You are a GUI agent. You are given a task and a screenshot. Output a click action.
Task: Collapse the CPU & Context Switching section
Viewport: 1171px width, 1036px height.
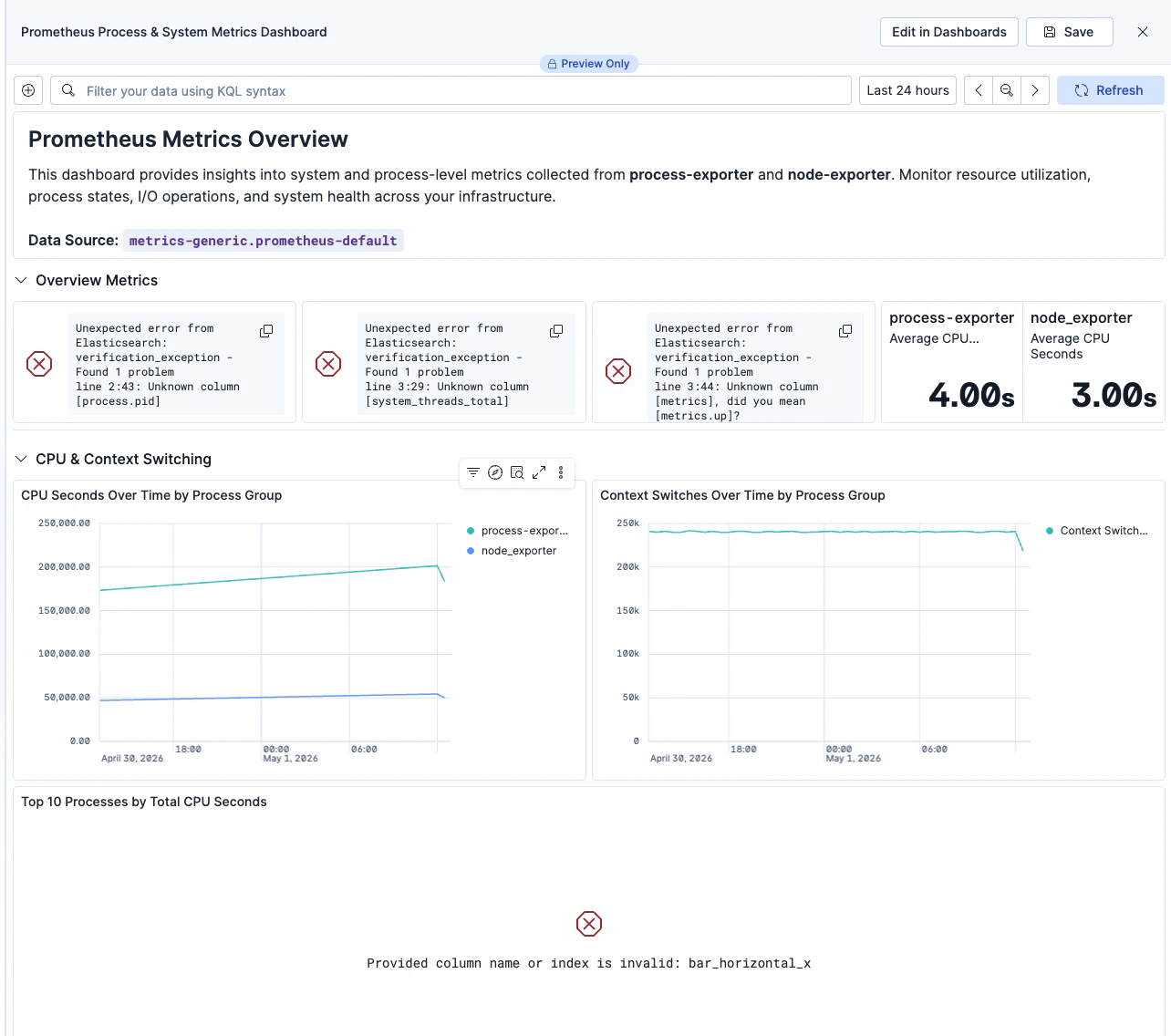[x=21, y=459]
